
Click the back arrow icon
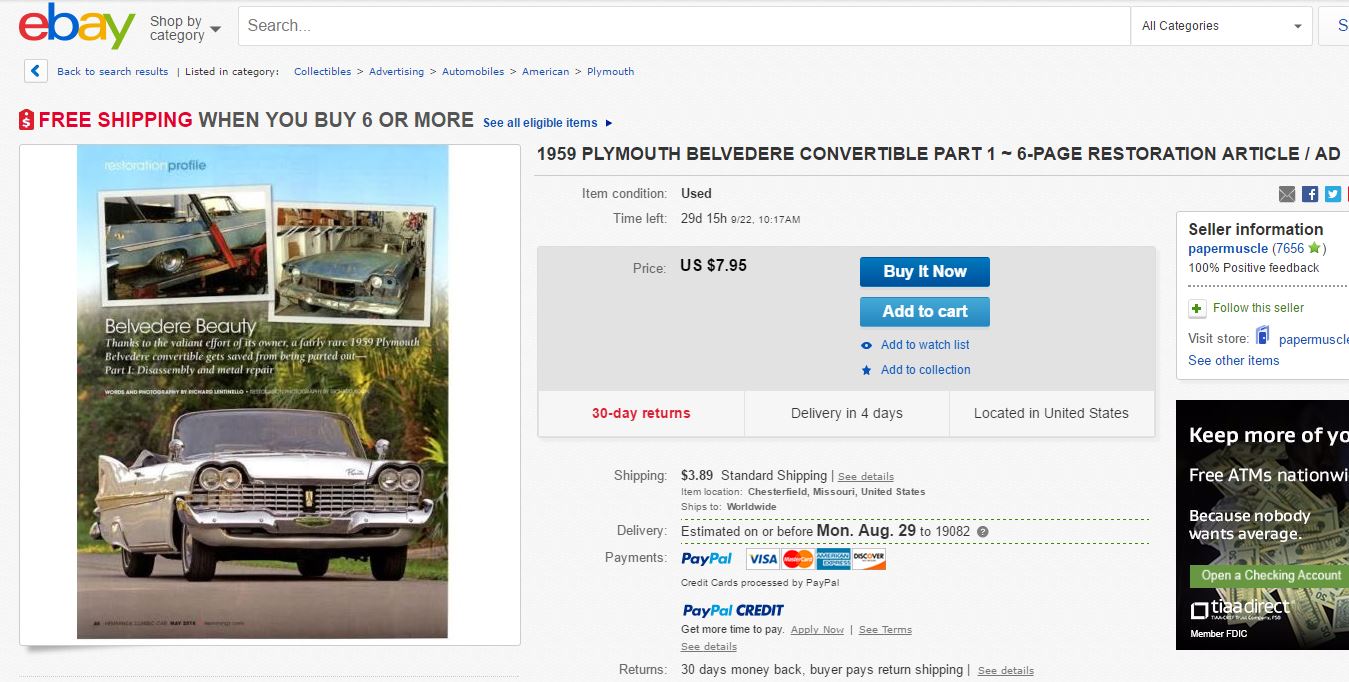[x=36, y=71]
